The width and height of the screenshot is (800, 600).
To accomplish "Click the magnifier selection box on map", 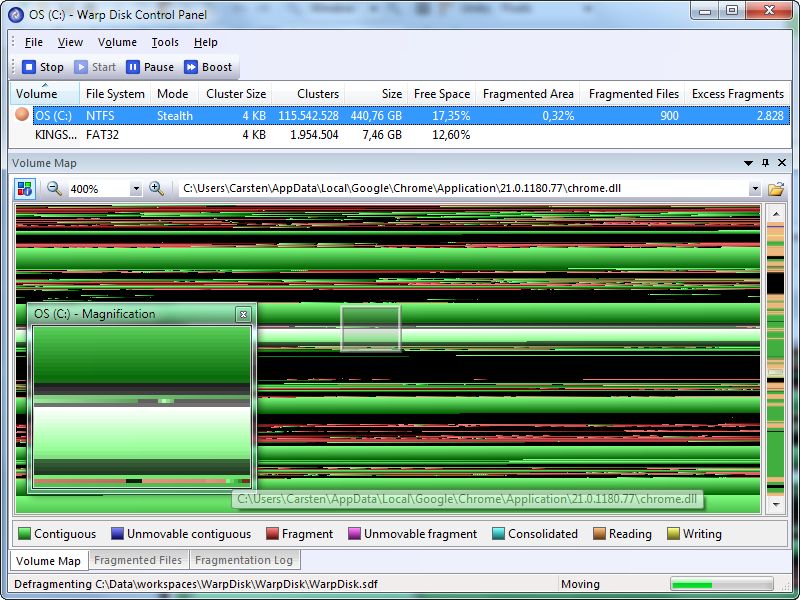I will tap(370, 329).
